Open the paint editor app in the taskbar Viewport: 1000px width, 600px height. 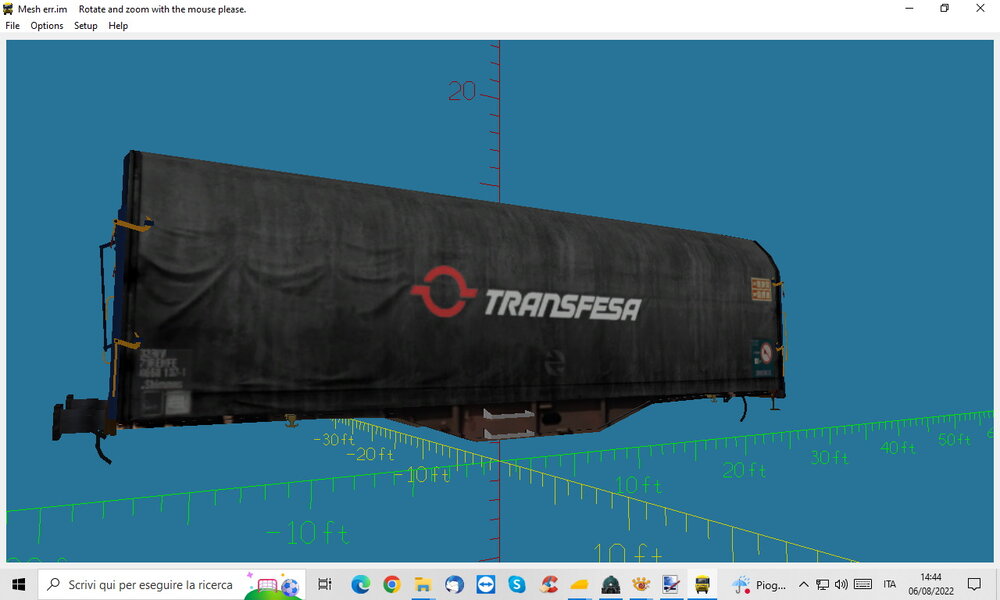point(671,584)
